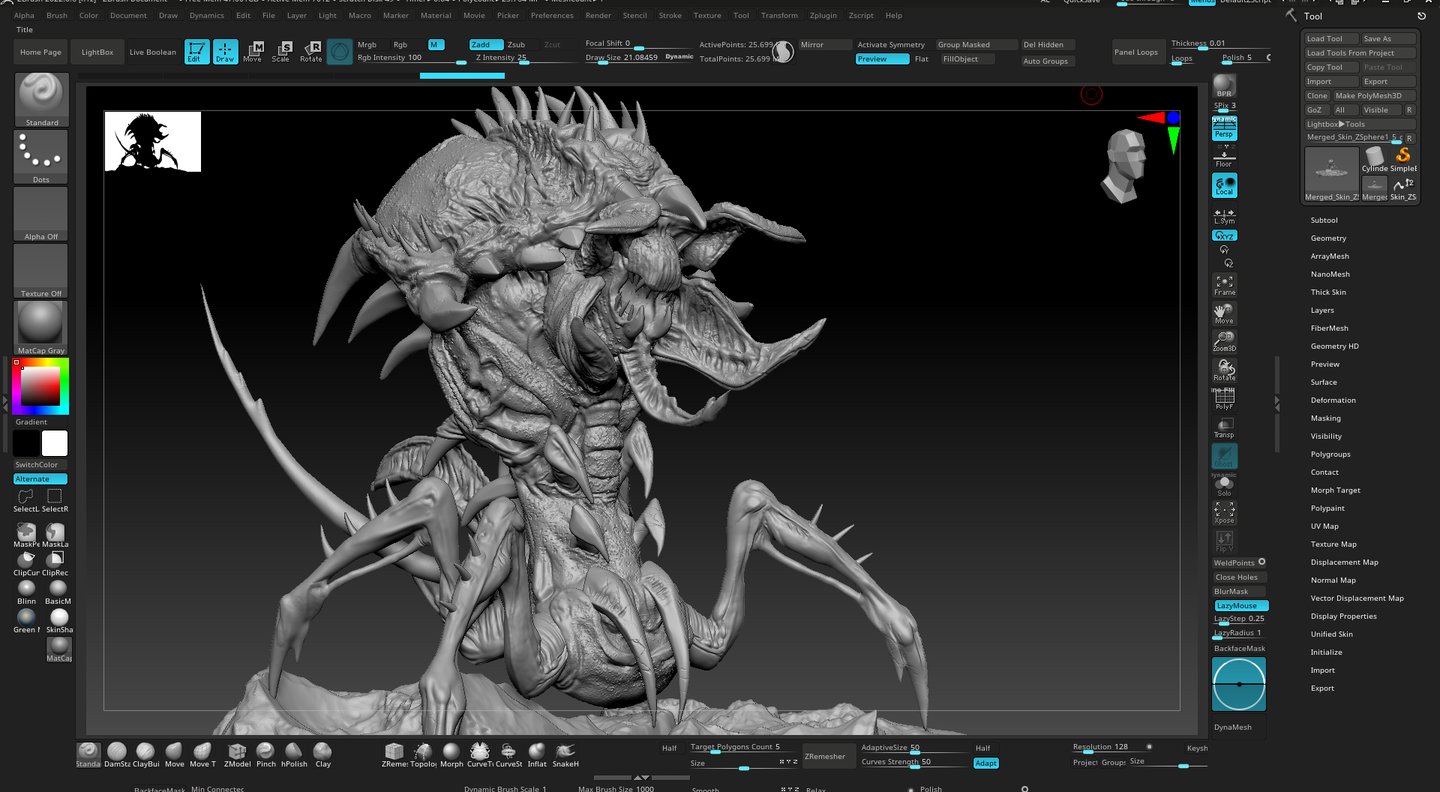
Task: Toggle Persp perspective view
Action: pos(1224,128)
